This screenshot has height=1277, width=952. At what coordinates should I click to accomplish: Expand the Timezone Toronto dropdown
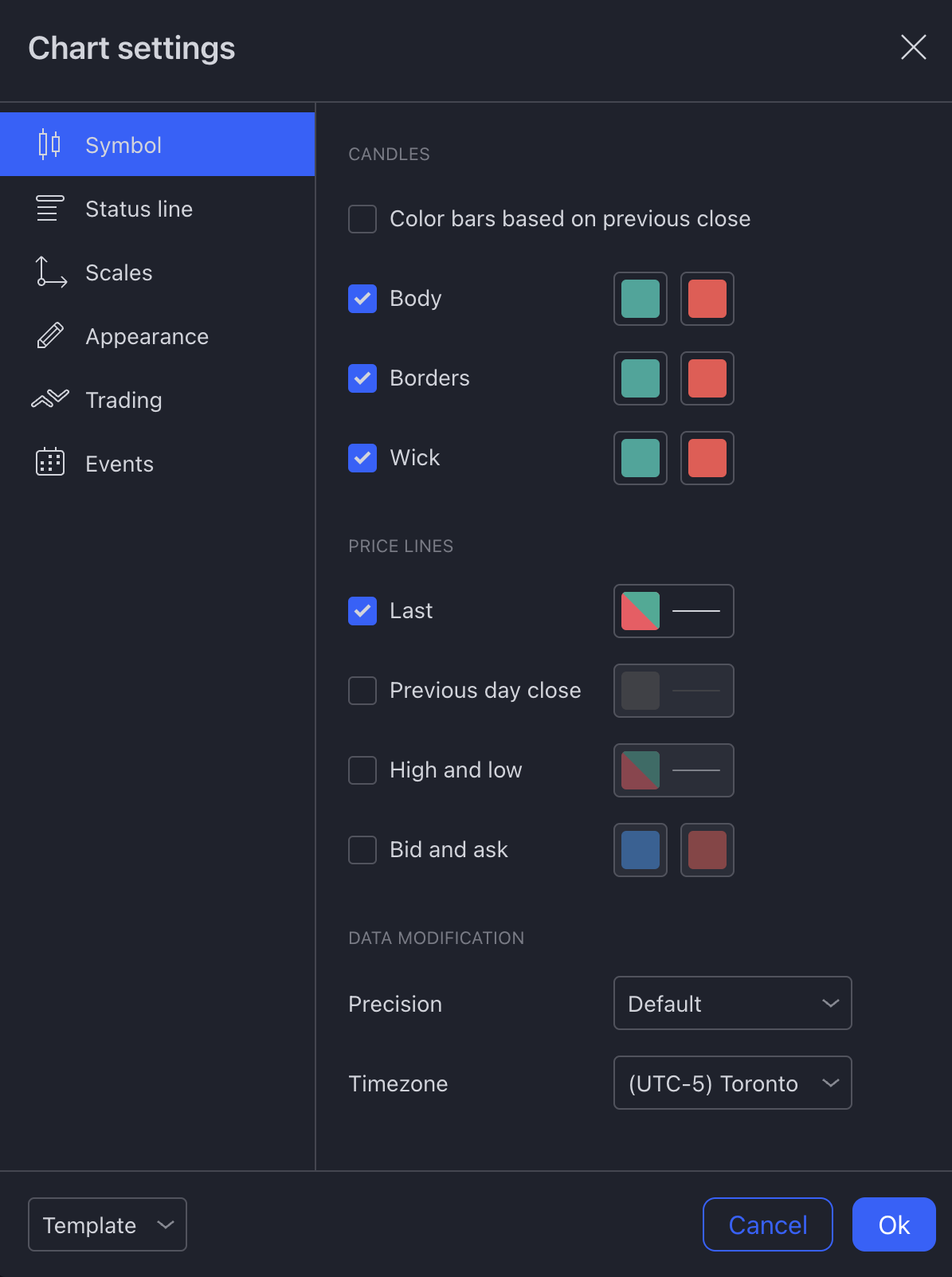[732, 1083]
